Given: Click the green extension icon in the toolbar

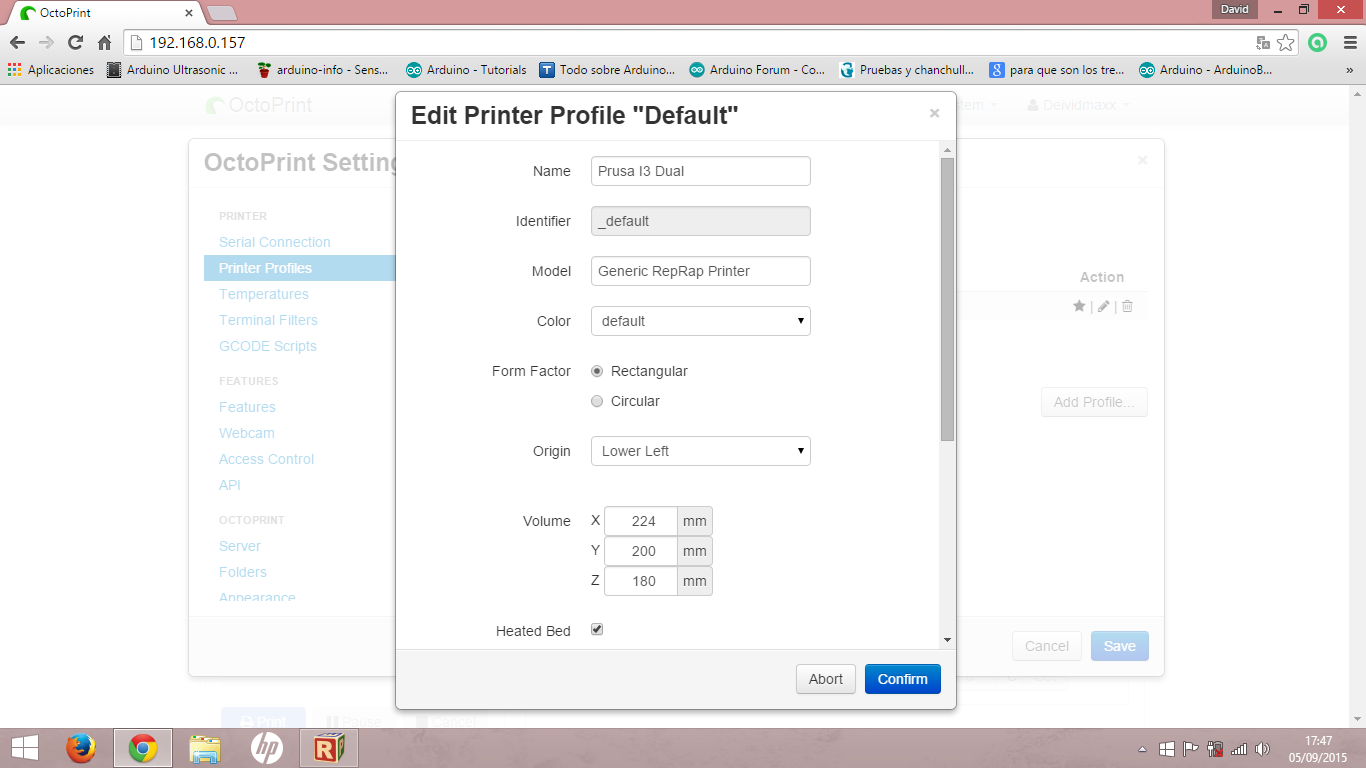Looking at the screenshot, I should point(1318,43).
